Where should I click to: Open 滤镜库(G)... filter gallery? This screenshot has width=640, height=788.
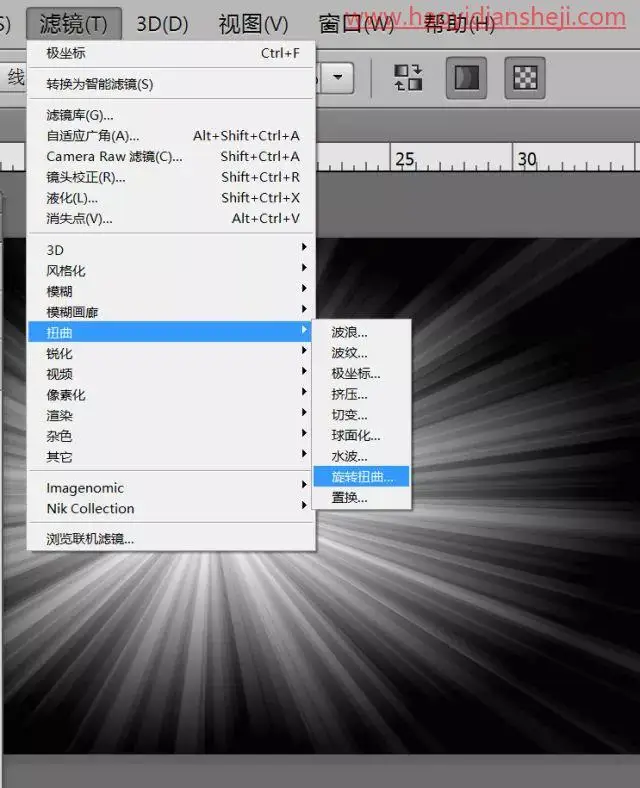point(172,115)
